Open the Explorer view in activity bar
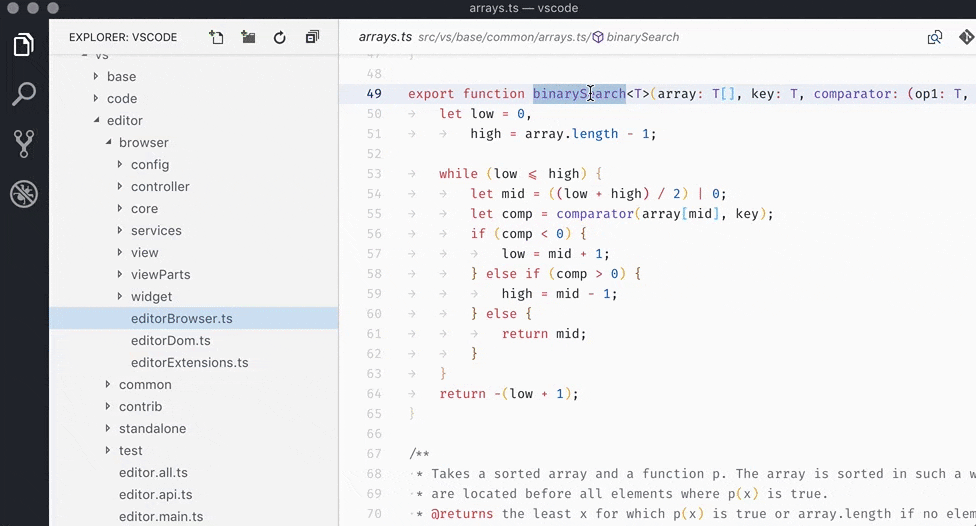Screen dimensions: 976x526 [24, 45]
